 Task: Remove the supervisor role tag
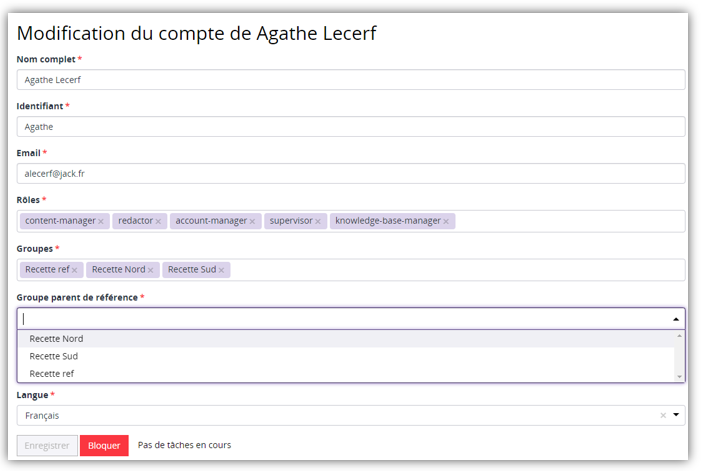318,221
